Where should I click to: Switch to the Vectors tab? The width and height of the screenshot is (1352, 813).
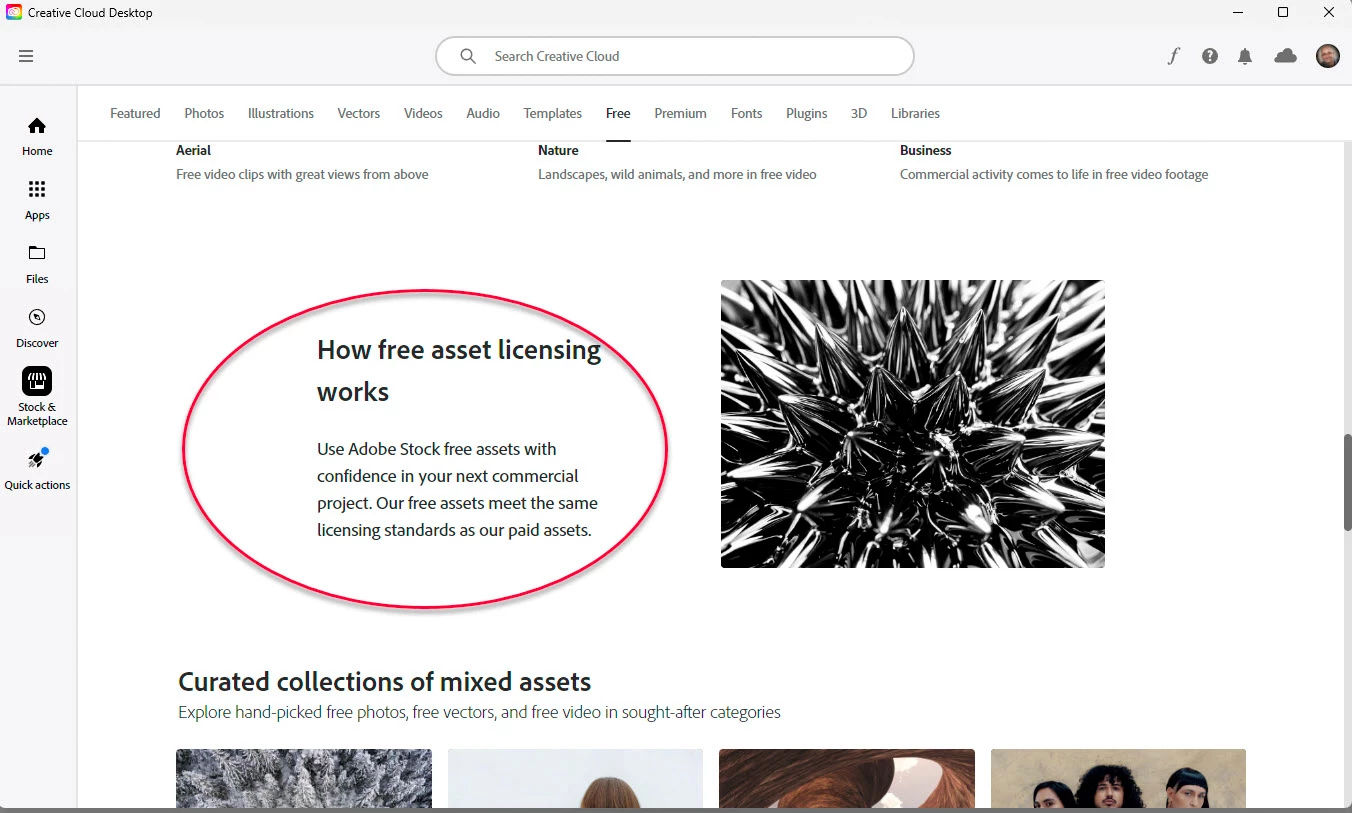coord(359,113)
